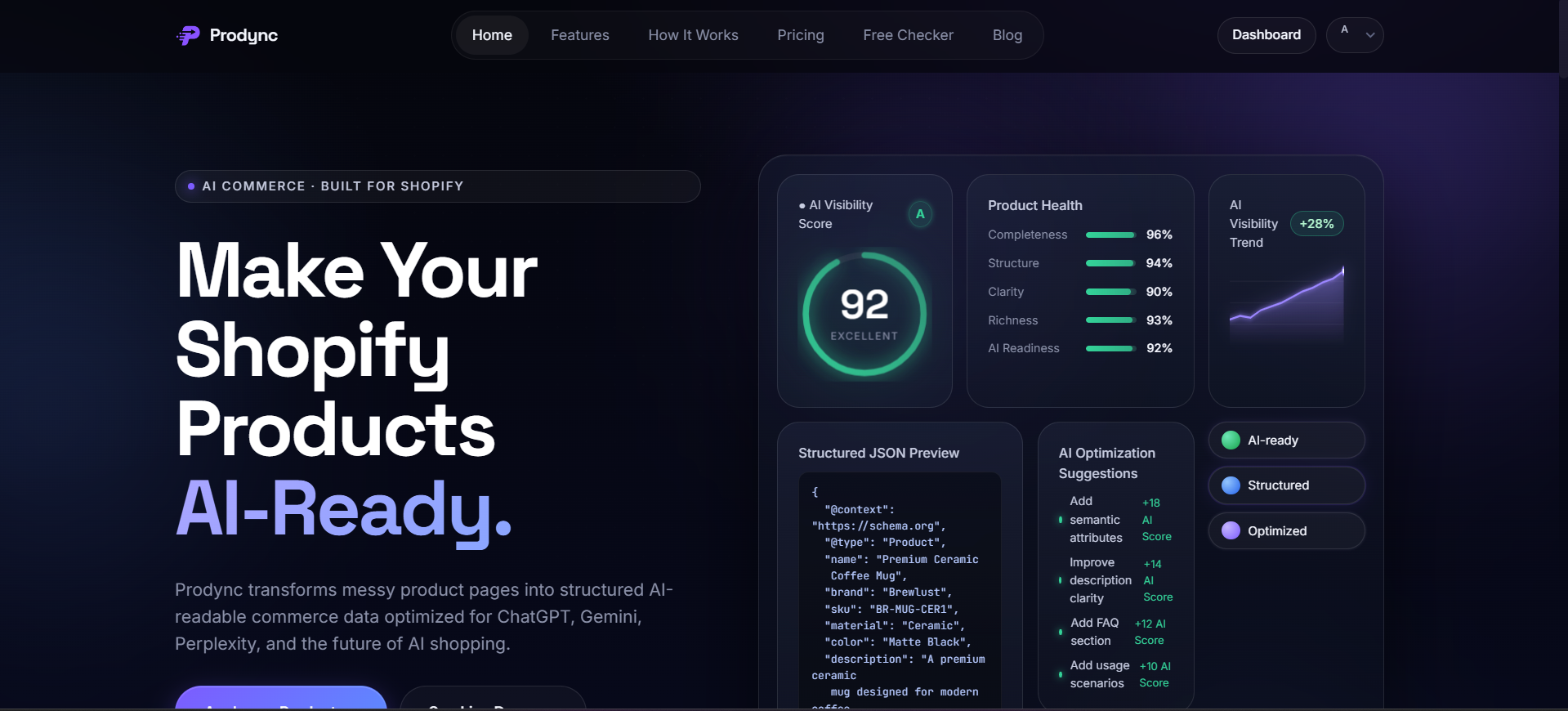This screenshot has width=1568, height=711.
Task: Click the Richness progress bar
Action: 1110,320
